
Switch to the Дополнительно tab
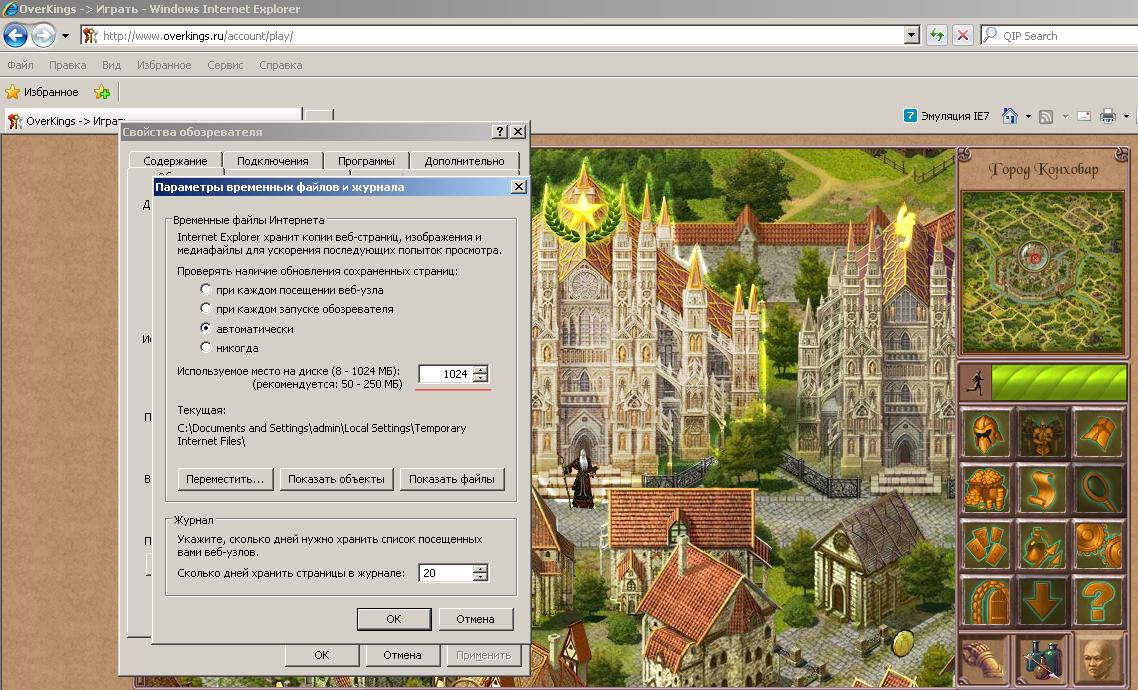pos(464,161)
